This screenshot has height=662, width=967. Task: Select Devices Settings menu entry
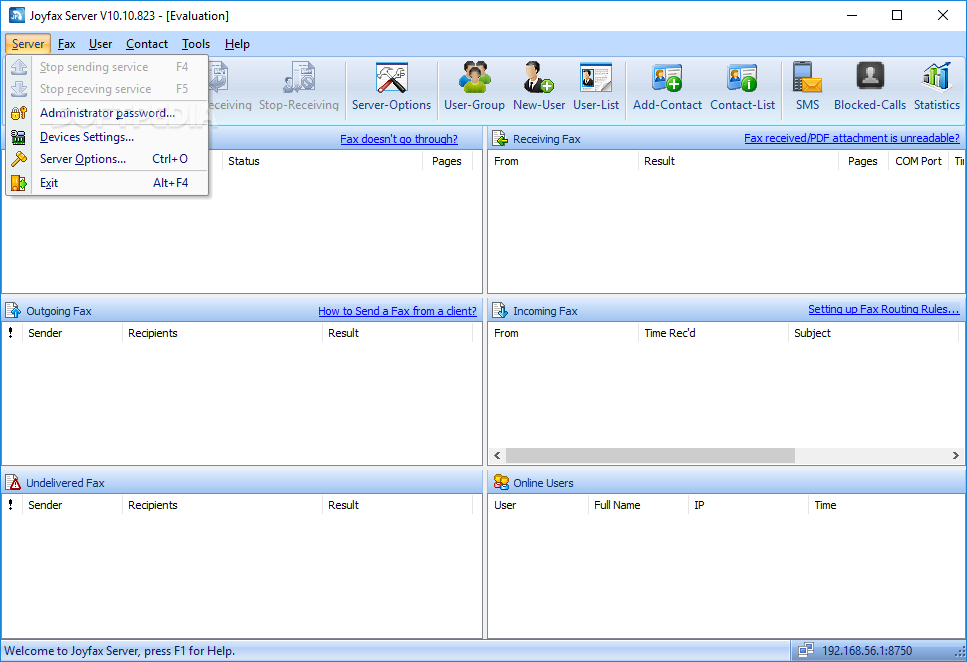(107, 137)
